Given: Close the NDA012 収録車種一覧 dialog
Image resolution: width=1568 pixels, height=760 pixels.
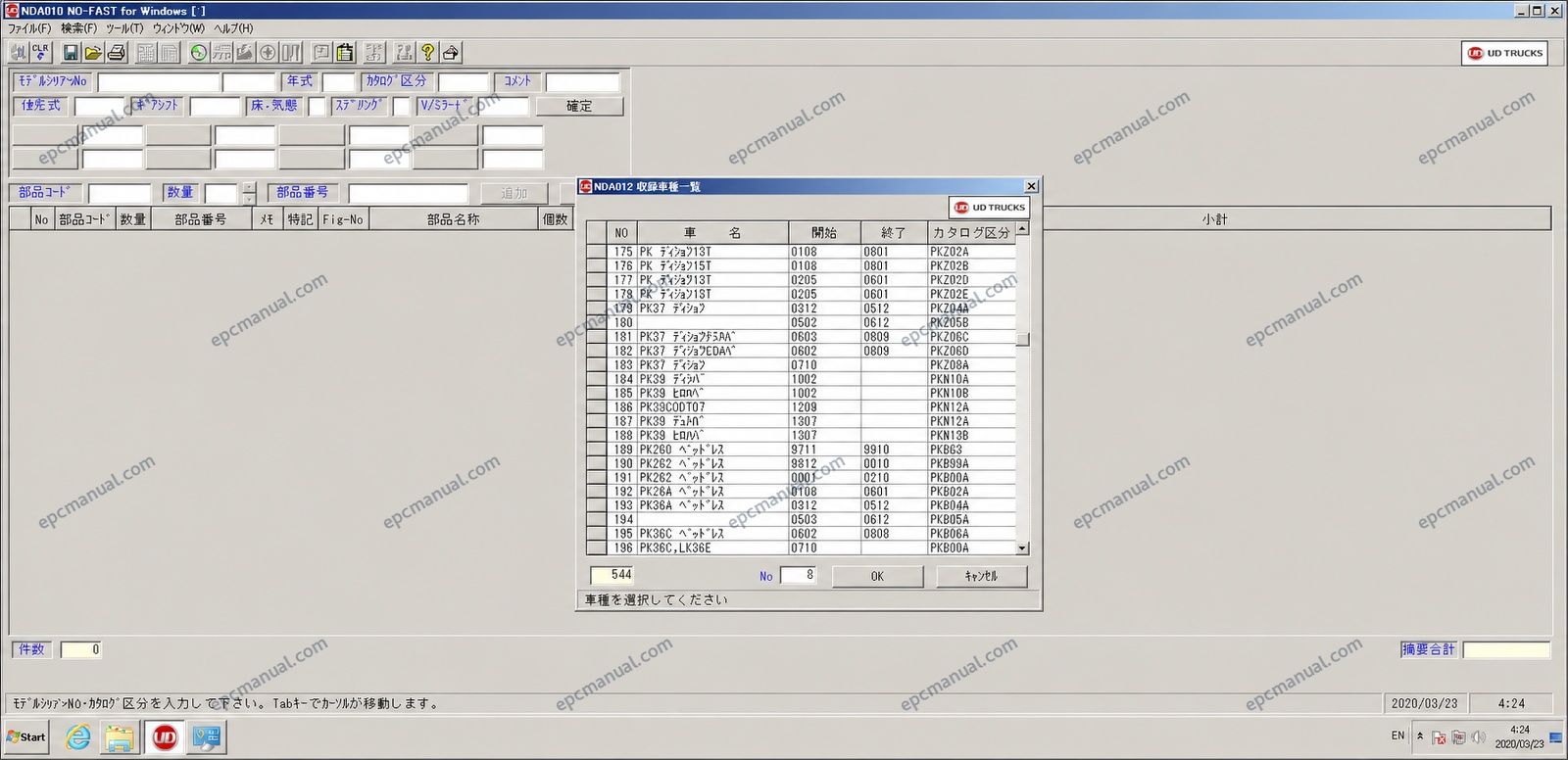Looking at the screenshot, I should (x=1031, y=186).
